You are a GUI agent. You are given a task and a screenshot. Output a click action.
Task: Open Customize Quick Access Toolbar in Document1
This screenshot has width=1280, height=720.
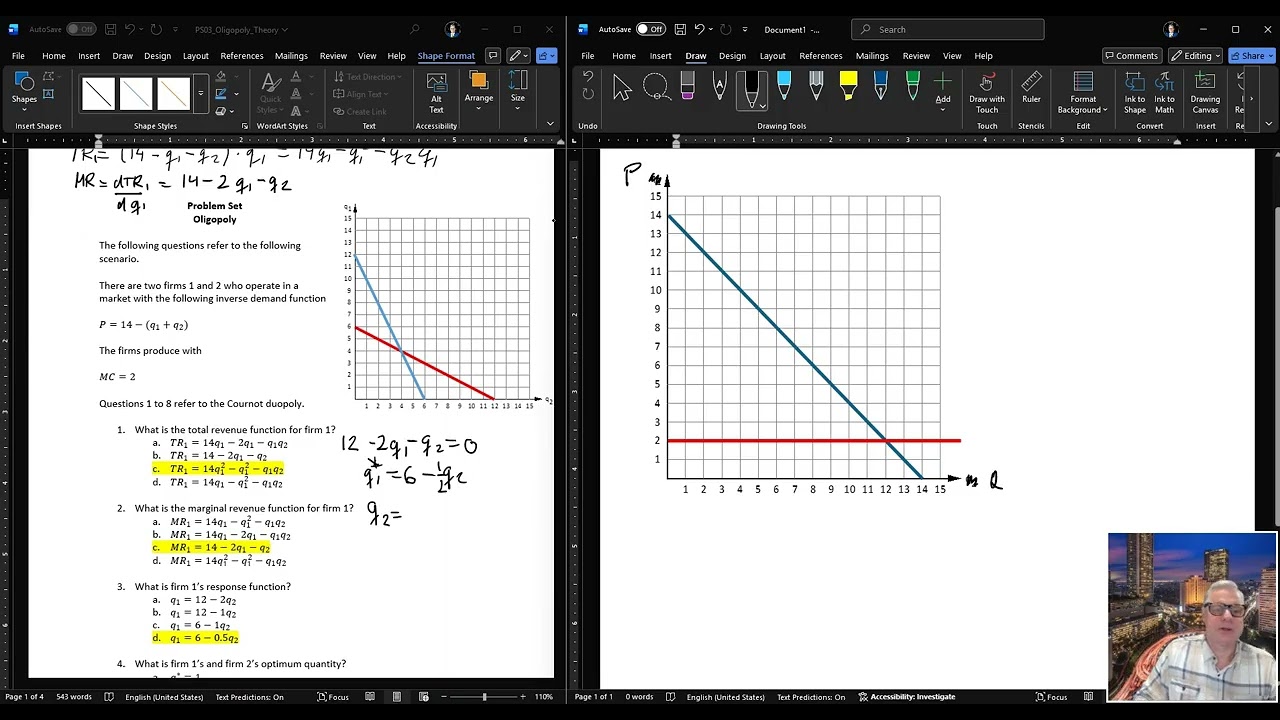(x=745, y=29)
